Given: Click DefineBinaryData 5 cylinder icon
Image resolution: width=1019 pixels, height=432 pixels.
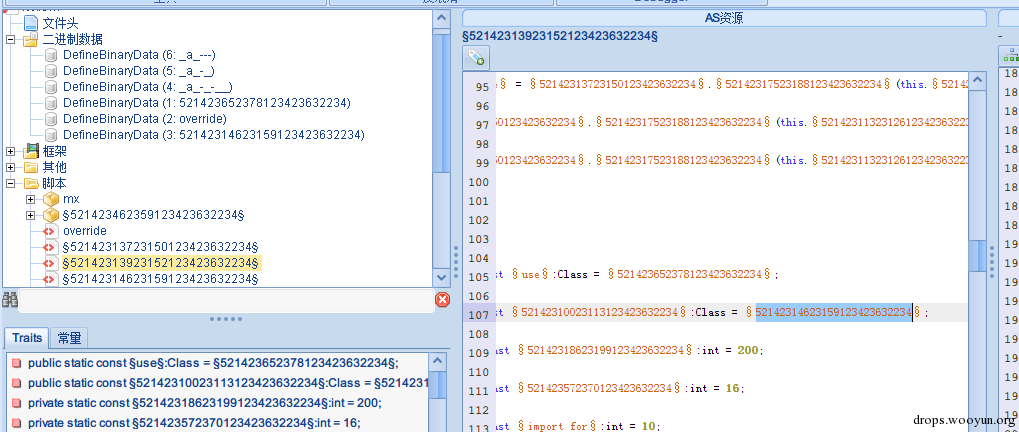Looking at the screenshot, I should coord(51,71).
